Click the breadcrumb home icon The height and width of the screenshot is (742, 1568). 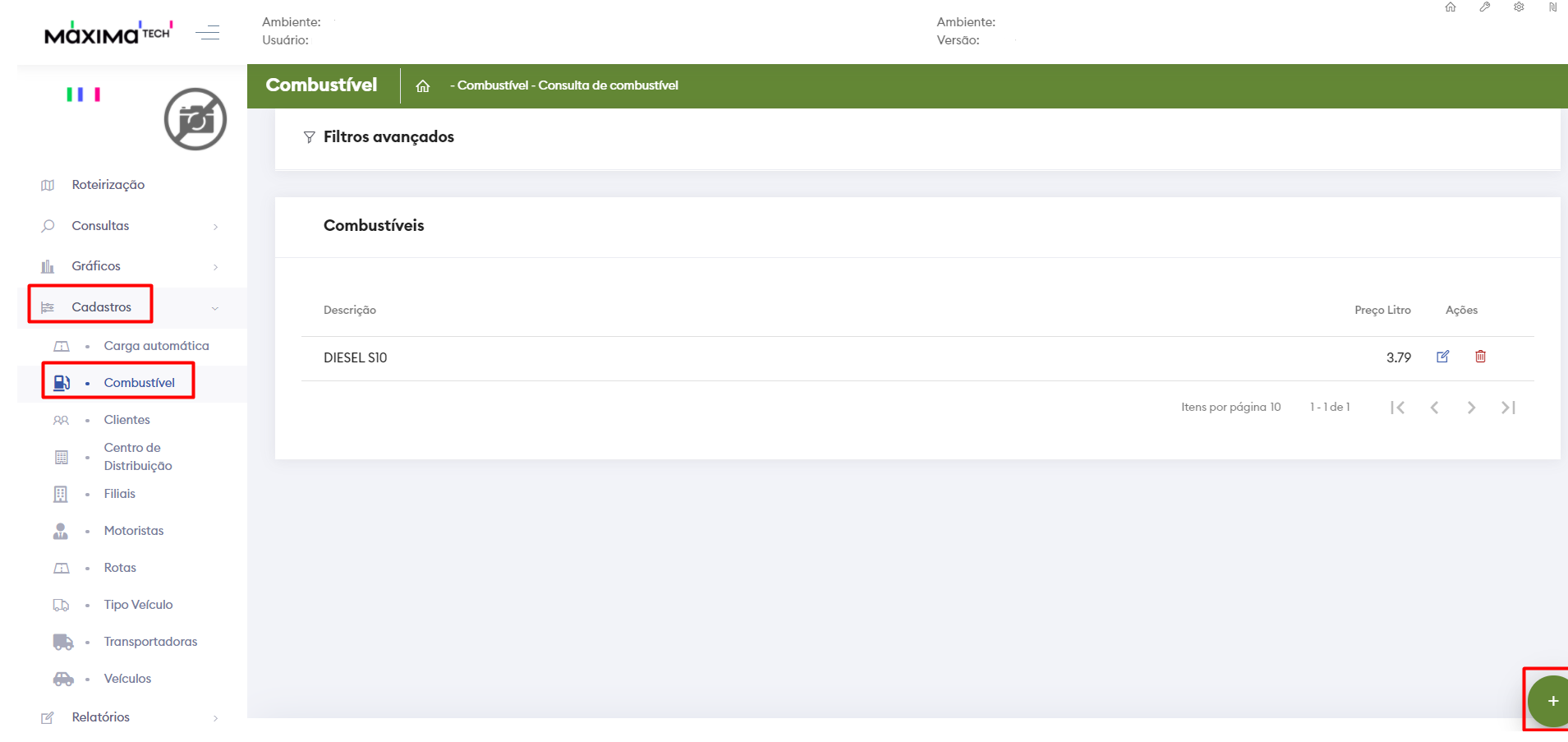pyautogui.click(x=423, y=85)
